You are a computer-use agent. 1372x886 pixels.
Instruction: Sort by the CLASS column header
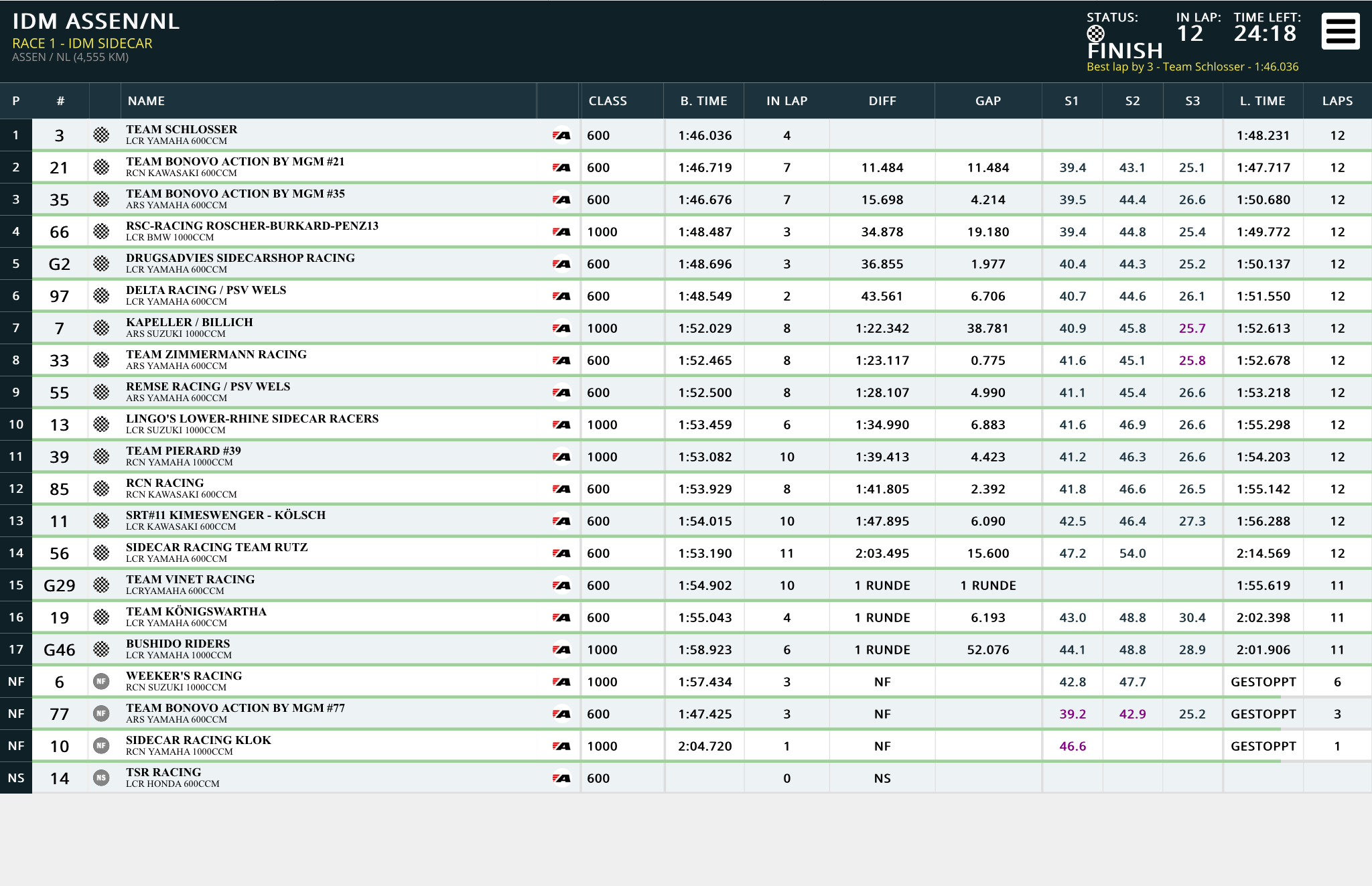pyautogui.click(x=608, y=101)
